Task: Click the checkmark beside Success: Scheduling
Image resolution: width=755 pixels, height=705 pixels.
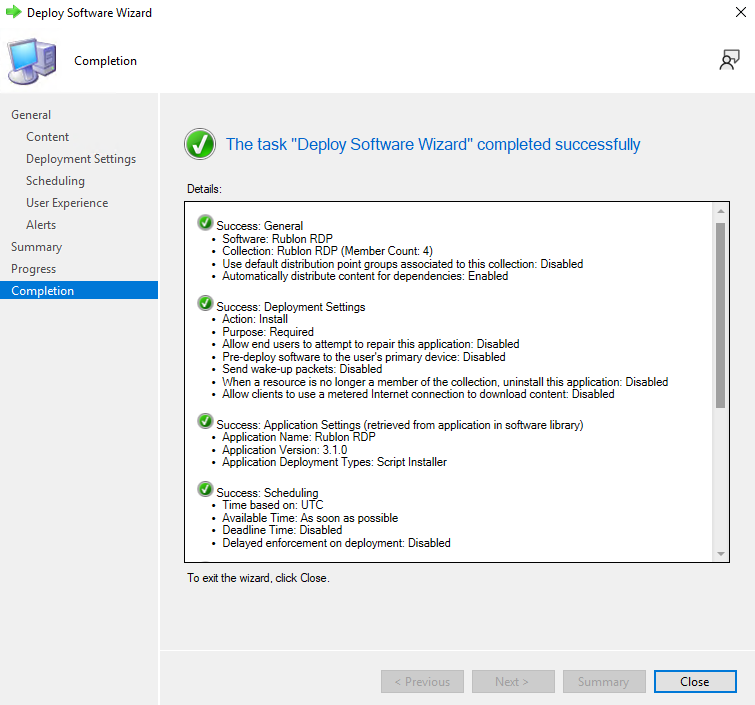Action: click(205, 490)
